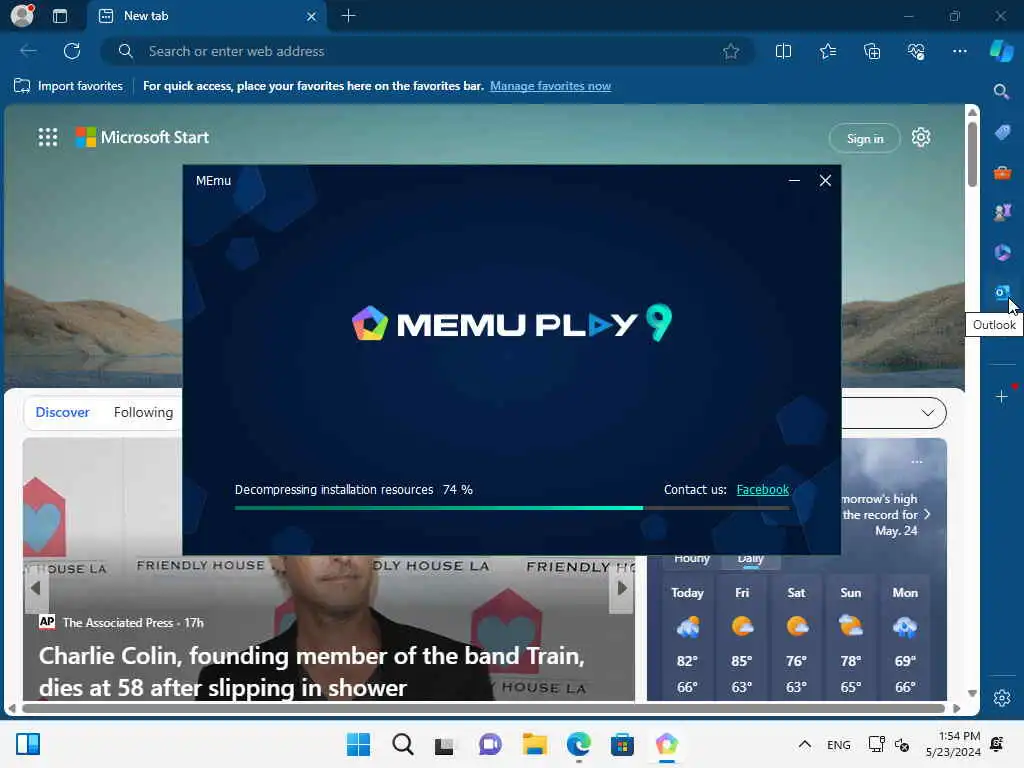Open the Copilot sidebar icon
This screenshot has width=1024, height=768.
(1001, 50)
